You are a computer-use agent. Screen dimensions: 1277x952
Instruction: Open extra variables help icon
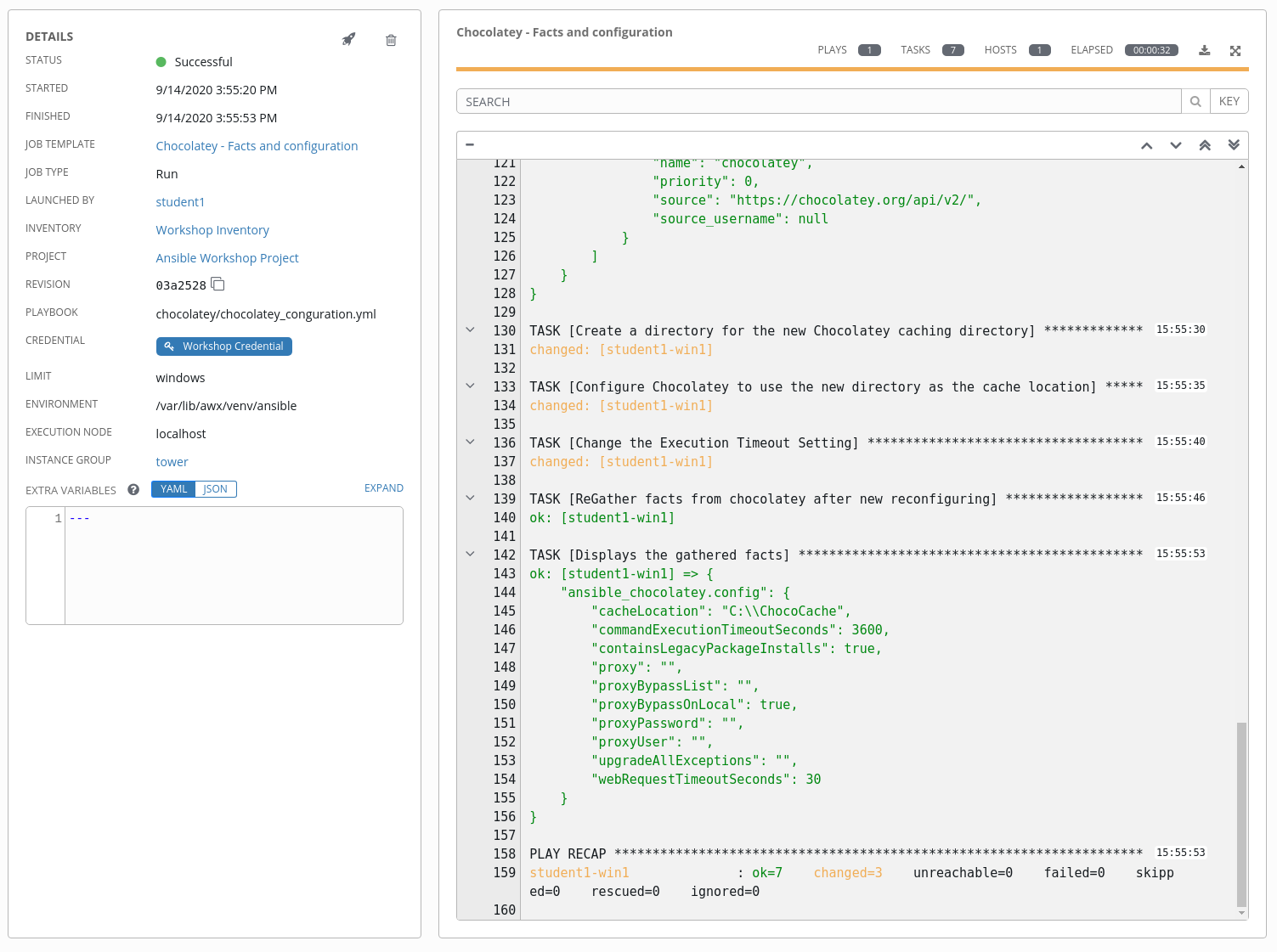pos(133,489)
